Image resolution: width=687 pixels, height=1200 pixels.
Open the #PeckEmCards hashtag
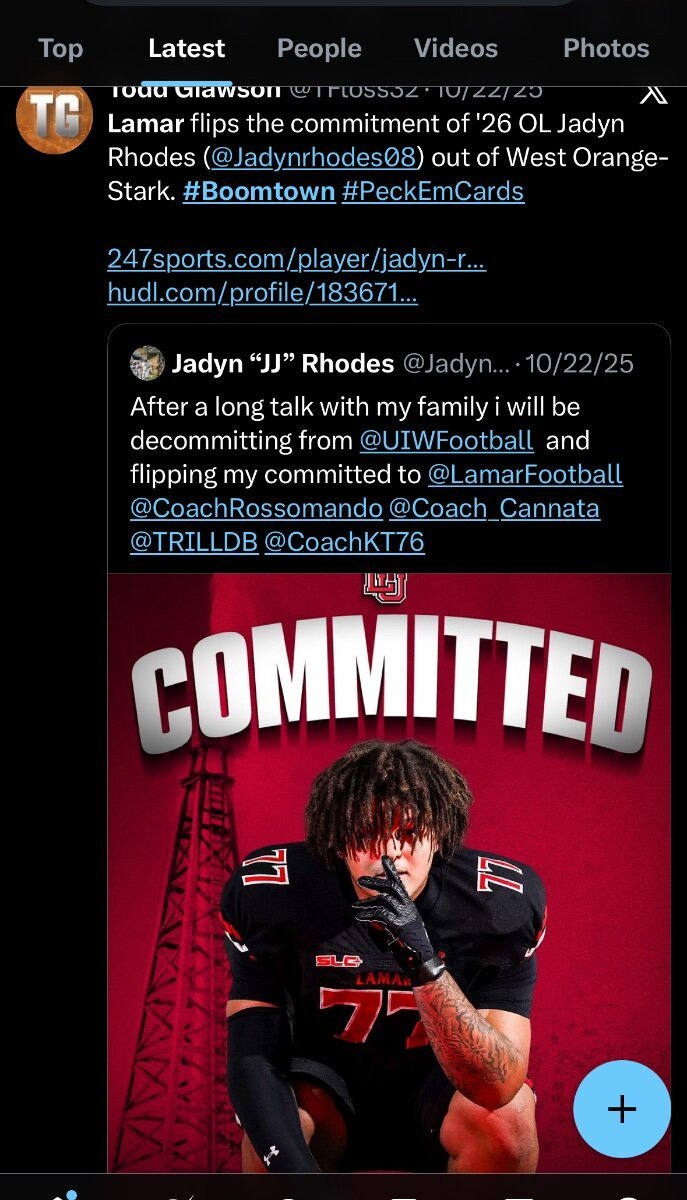coord(433,190)
